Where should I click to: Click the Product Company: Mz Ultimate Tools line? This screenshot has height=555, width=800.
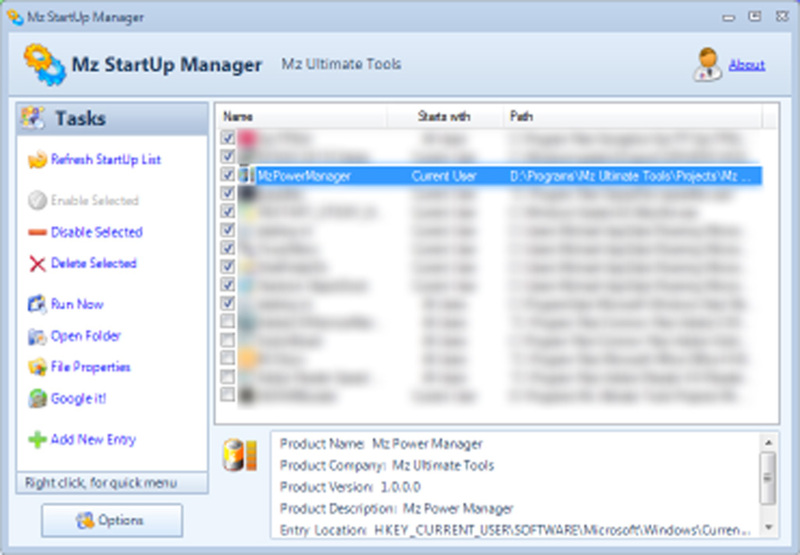[x=387, y=465]
